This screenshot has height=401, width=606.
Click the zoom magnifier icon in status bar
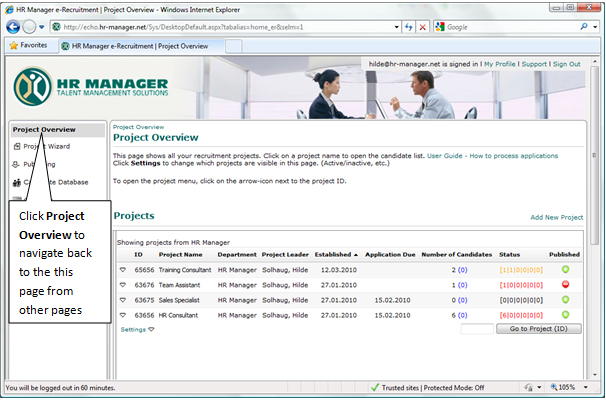554,387
